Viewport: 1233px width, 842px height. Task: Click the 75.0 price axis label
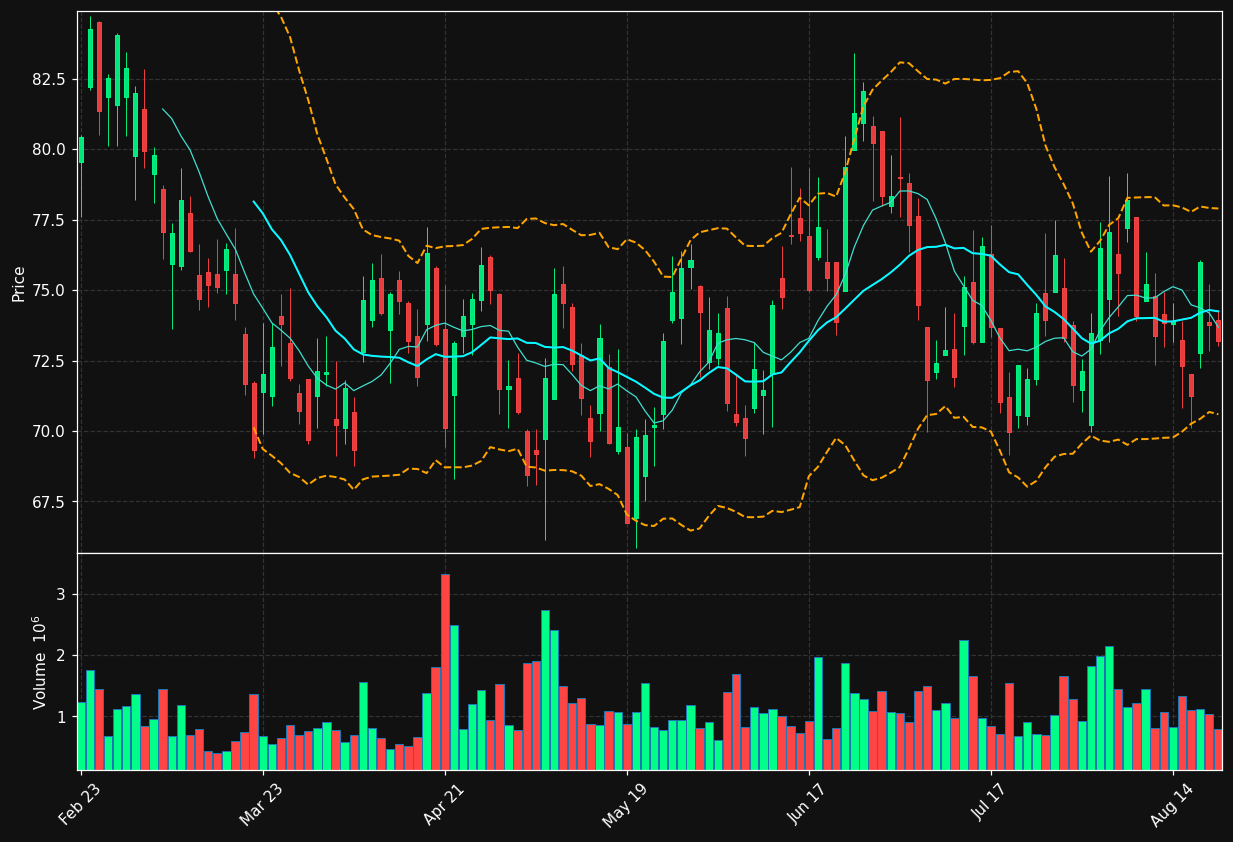click(x=50, y=291)
